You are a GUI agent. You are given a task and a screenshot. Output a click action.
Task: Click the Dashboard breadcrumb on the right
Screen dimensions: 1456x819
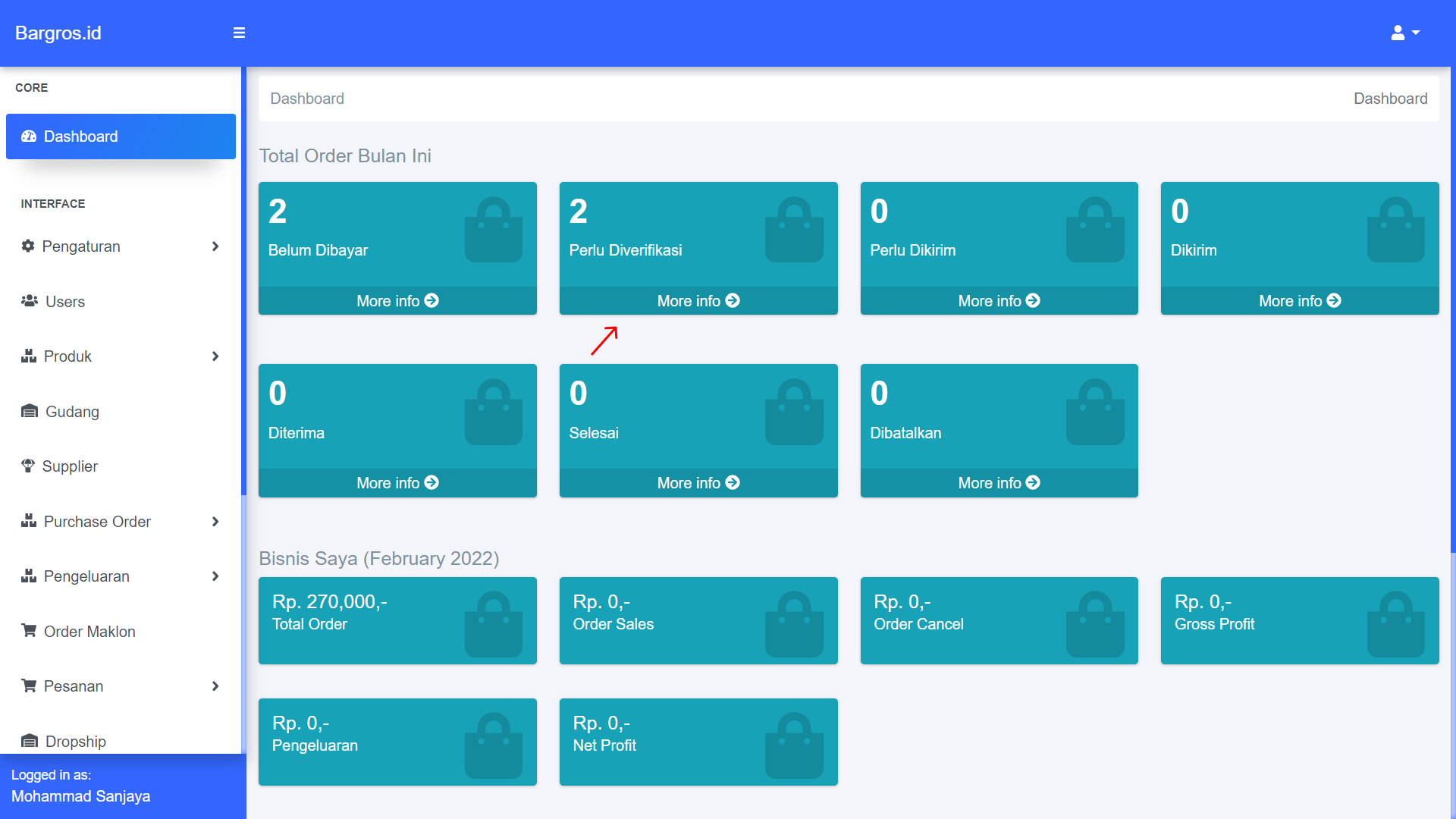pyautogui.click(x=1390, y=99)
